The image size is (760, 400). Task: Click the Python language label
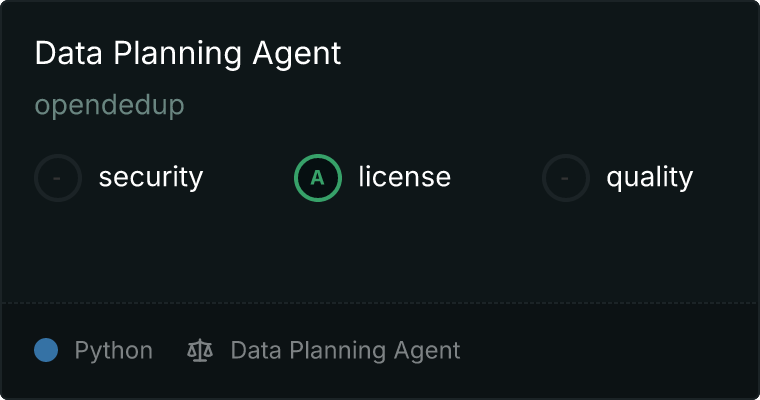[113, 351]
